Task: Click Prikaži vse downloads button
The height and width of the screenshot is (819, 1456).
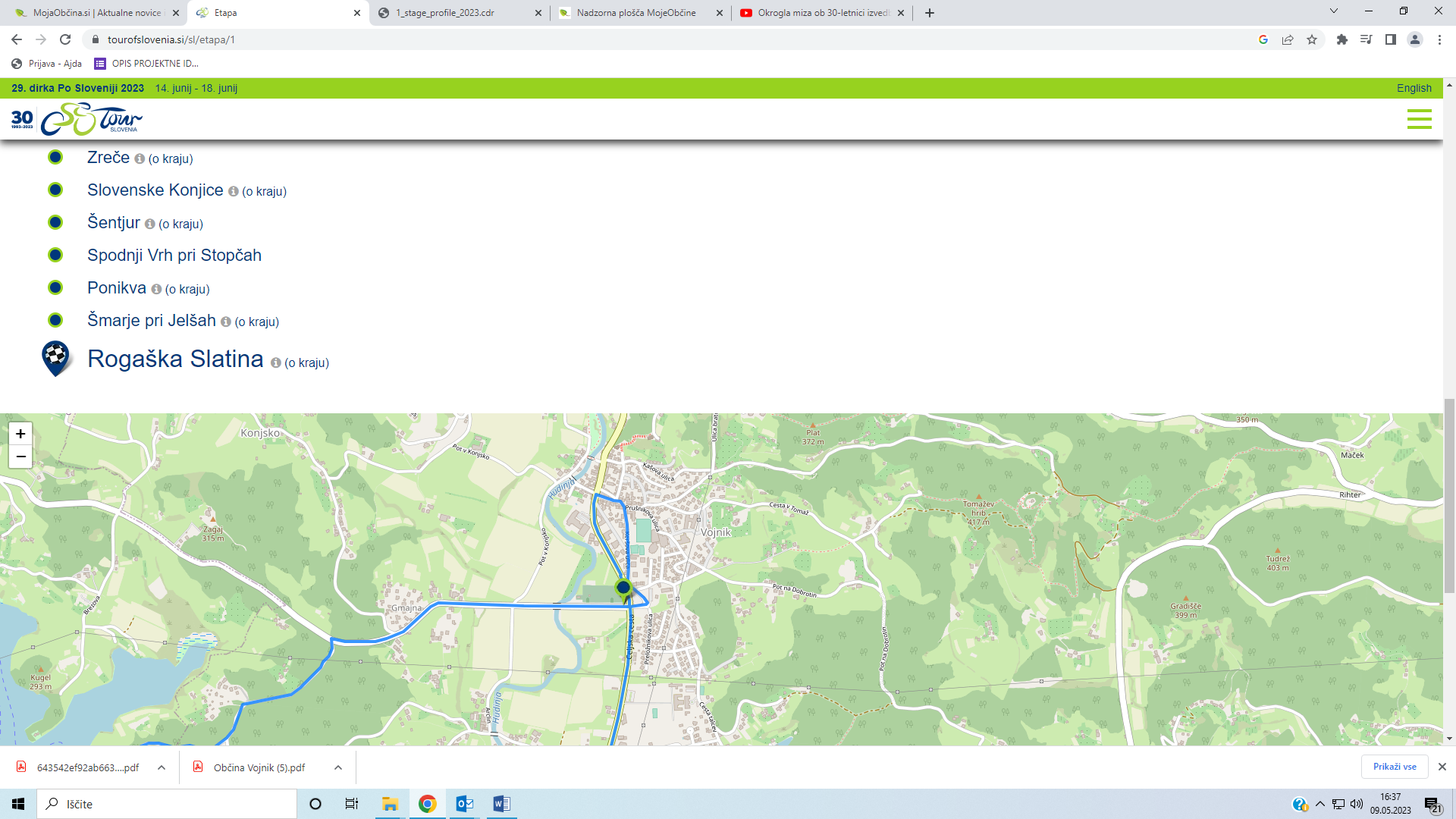Action: [x=1394, y=767]
